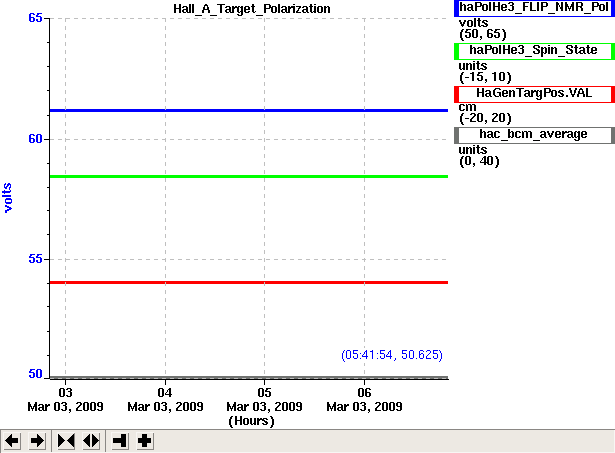This screenshot has height=453, width=615.
Task: Click the 55 y-axis value
Action: (35, 259)
